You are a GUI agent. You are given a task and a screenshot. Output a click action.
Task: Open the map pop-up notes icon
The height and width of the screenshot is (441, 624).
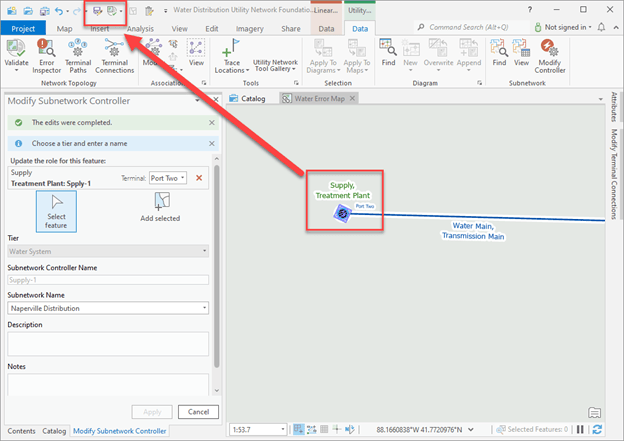pos(594,413)
